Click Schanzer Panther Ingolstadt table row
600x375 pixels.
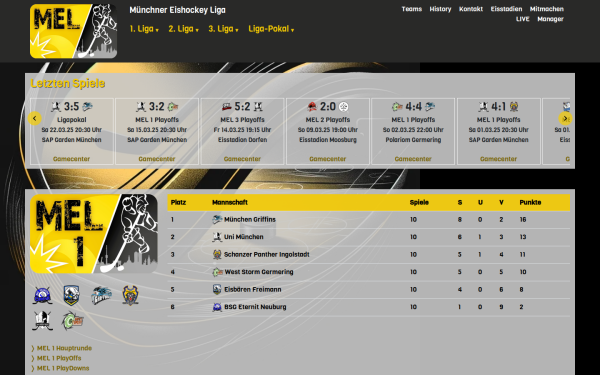tap(368, 254)
